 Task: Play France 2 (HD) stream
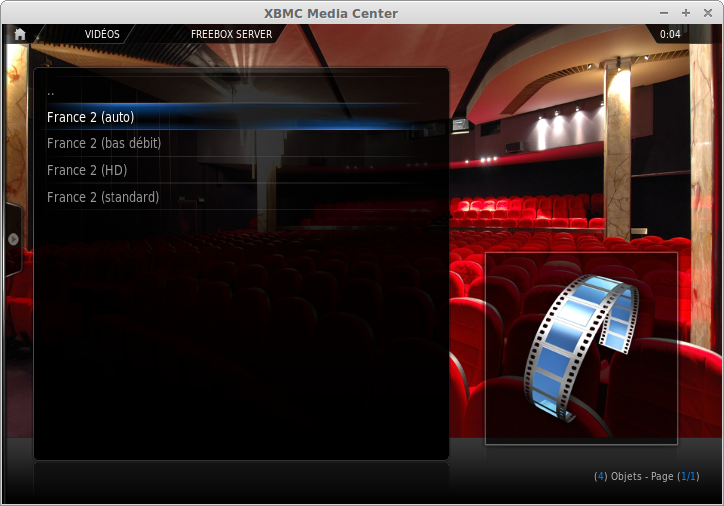pyautogui.click(x=241, y=170)
